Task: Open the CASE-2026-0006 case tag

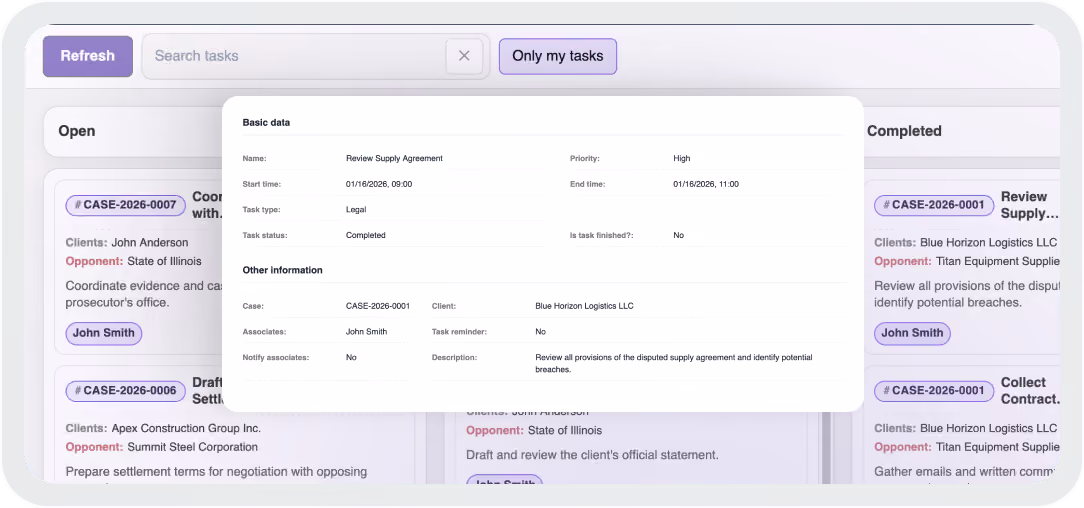Action: 126,391
